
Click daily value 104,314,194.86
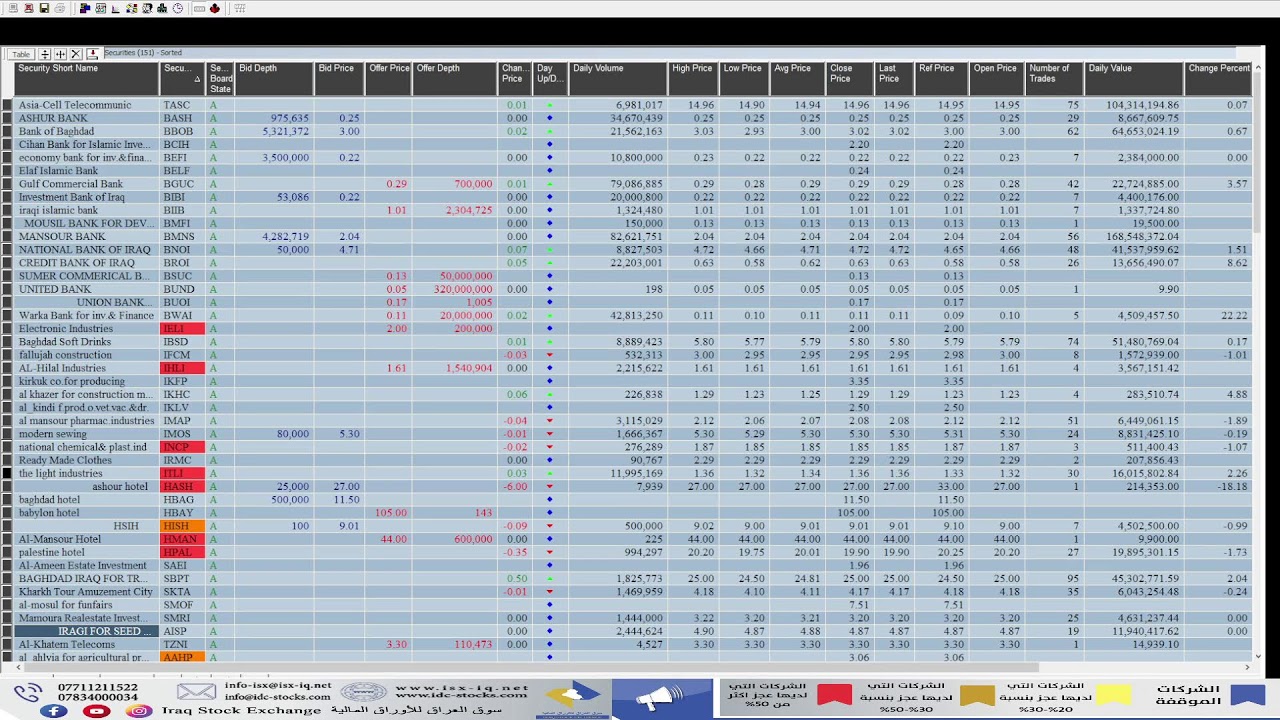[x=1133, y=105]
